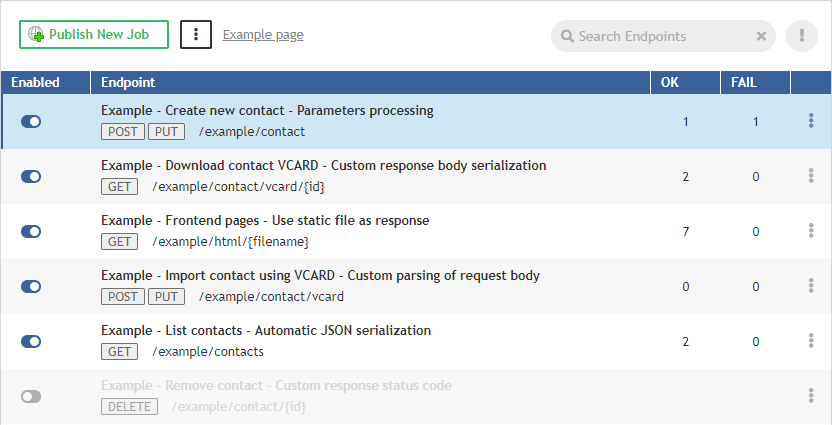
Task: Open the Import contact using VCARD row actions menu
Action: 811,286
